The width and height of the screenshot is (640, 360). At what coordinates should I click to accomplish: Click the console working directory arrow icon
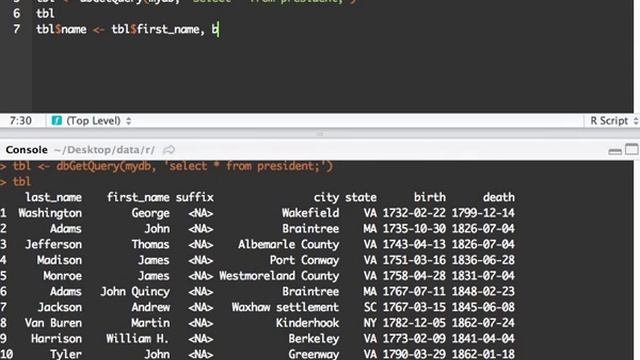pyautogui.click(x=169, y=150)
